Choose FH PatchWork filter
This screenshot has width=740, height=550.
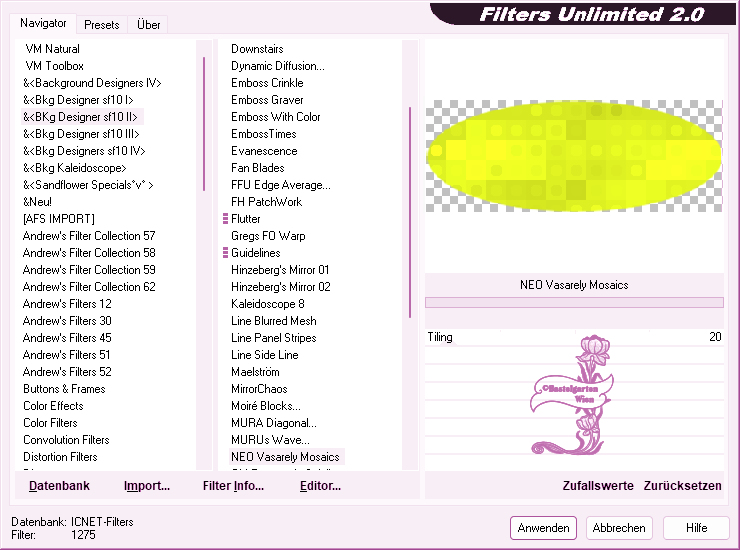[267, 202]
